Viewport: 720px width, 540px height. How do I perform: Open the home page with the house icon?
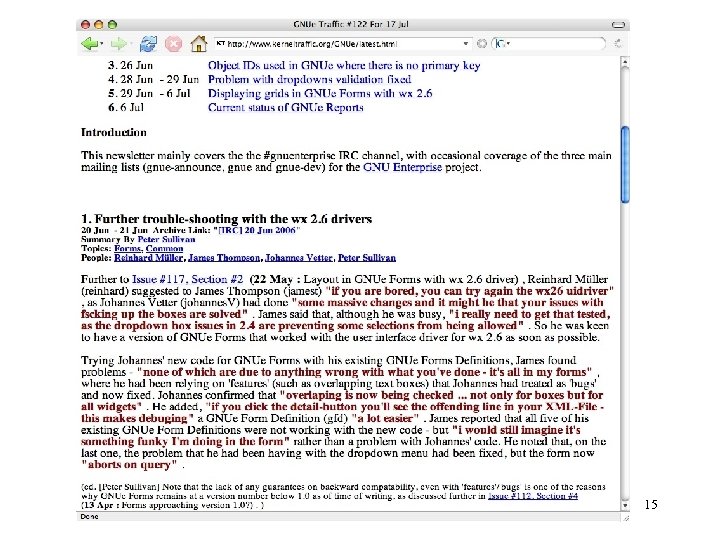click(199, 44)
